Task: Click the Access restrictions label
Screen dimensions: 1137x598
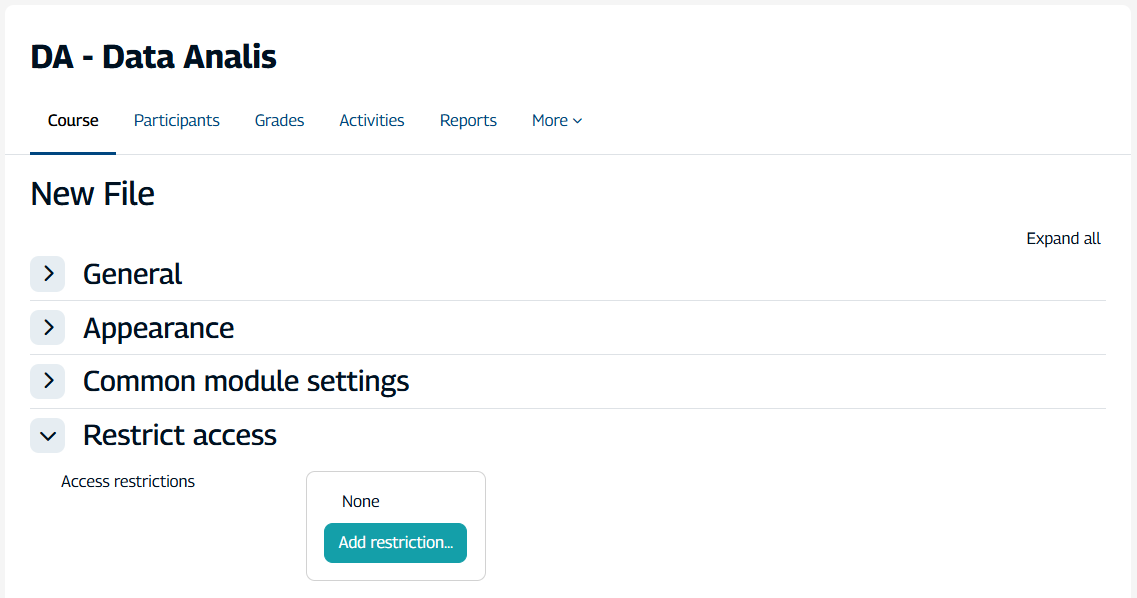Action: 128,481
